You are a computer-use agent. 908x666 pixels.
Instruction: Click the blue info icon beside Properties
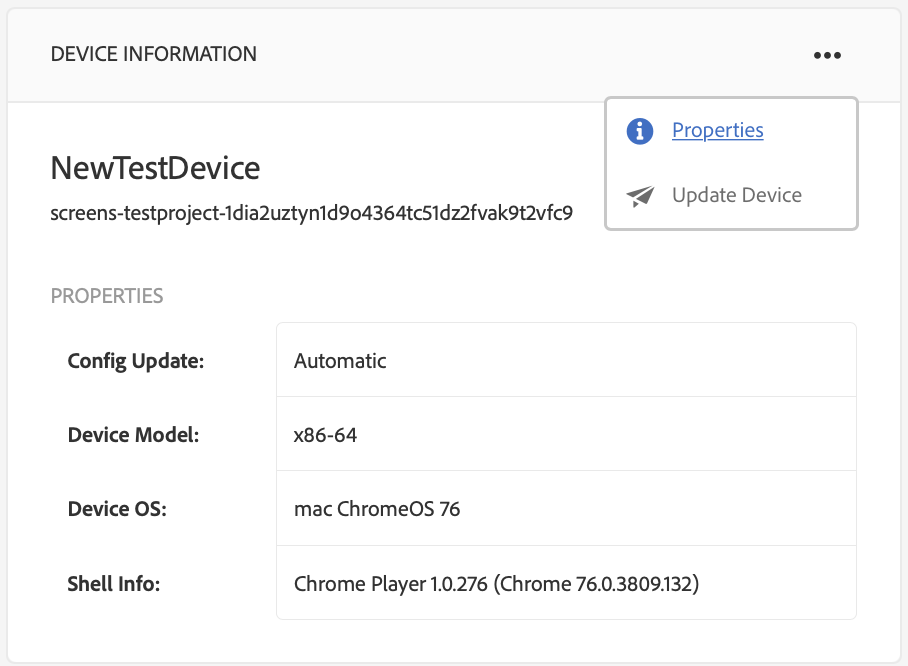tap(640, 131)
